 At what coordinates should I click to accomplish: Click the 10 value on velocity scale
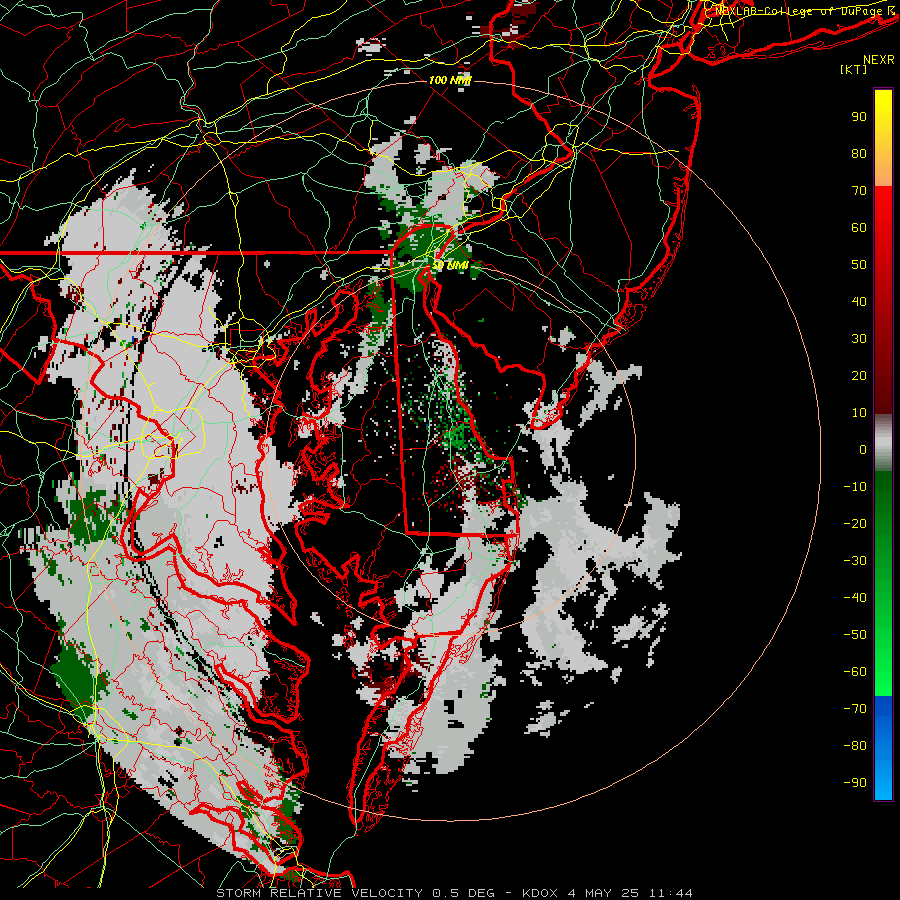859,413
